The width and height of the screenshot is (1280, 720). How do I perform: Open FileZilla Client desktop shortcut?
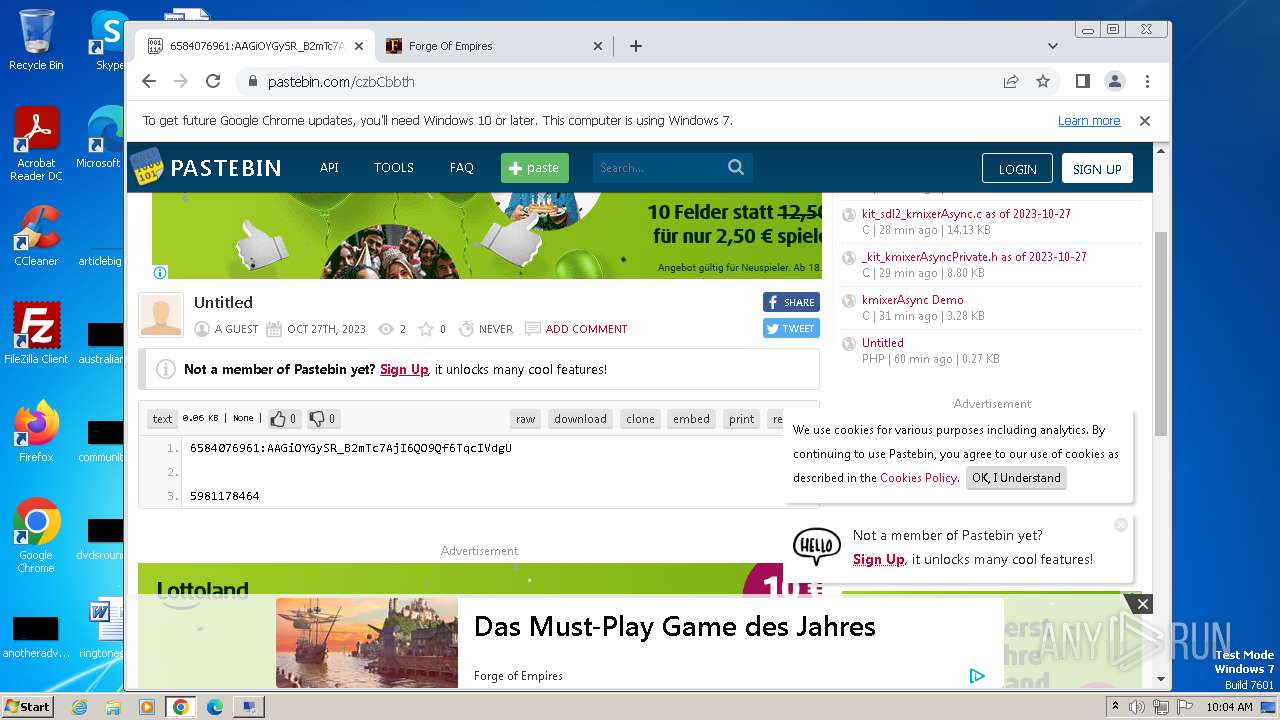coord(36,333)
